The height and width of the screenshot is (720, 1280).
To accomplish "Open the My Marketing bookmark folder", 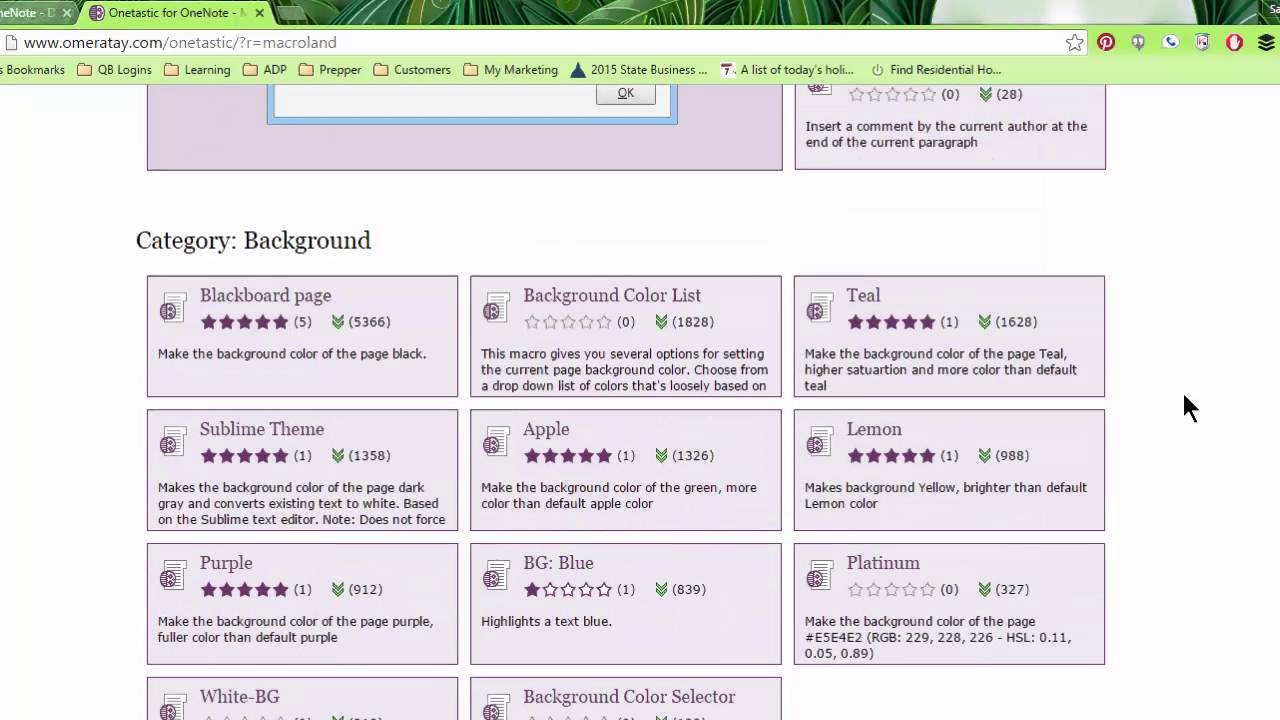I will click(510, 70).
